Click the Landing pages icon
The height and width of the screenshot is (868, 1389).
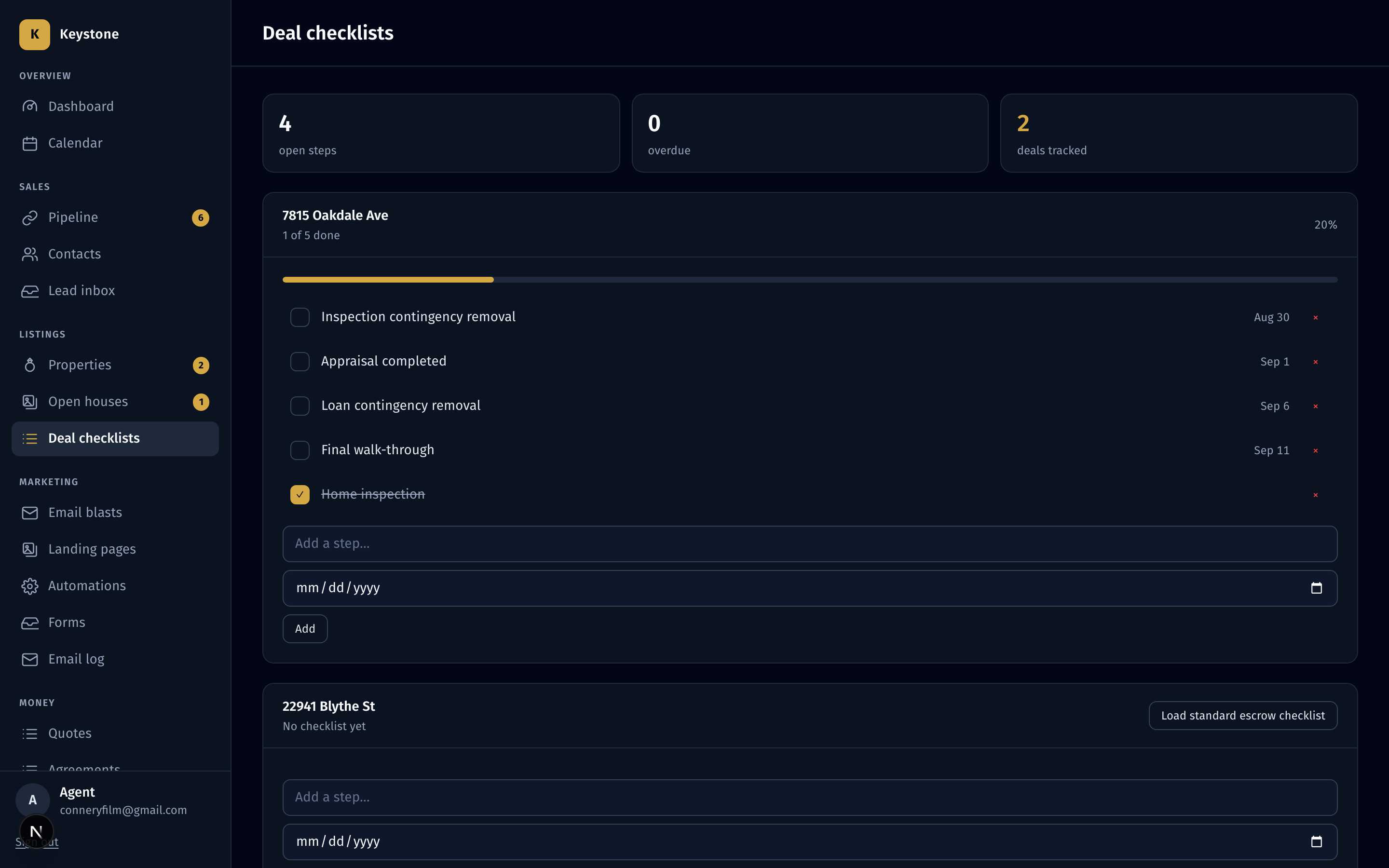point(30,549)
